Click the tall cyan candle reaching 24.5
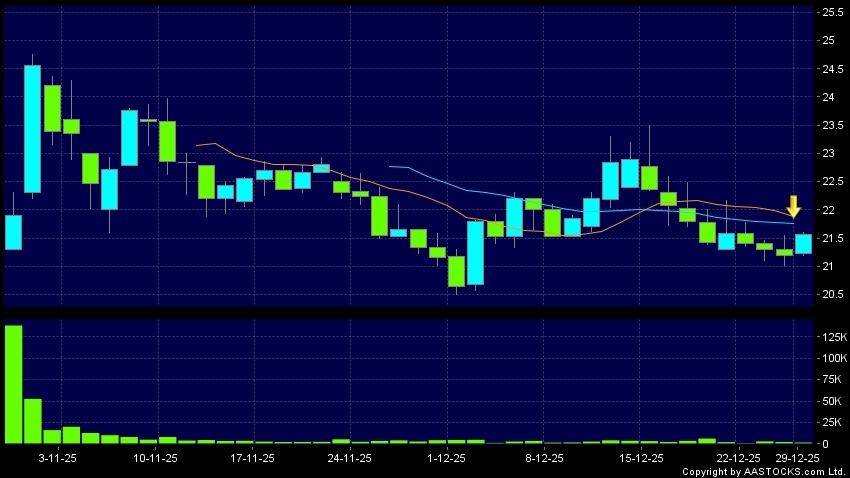The height and width of the screenshot is (478, 850). coord(33,128)
